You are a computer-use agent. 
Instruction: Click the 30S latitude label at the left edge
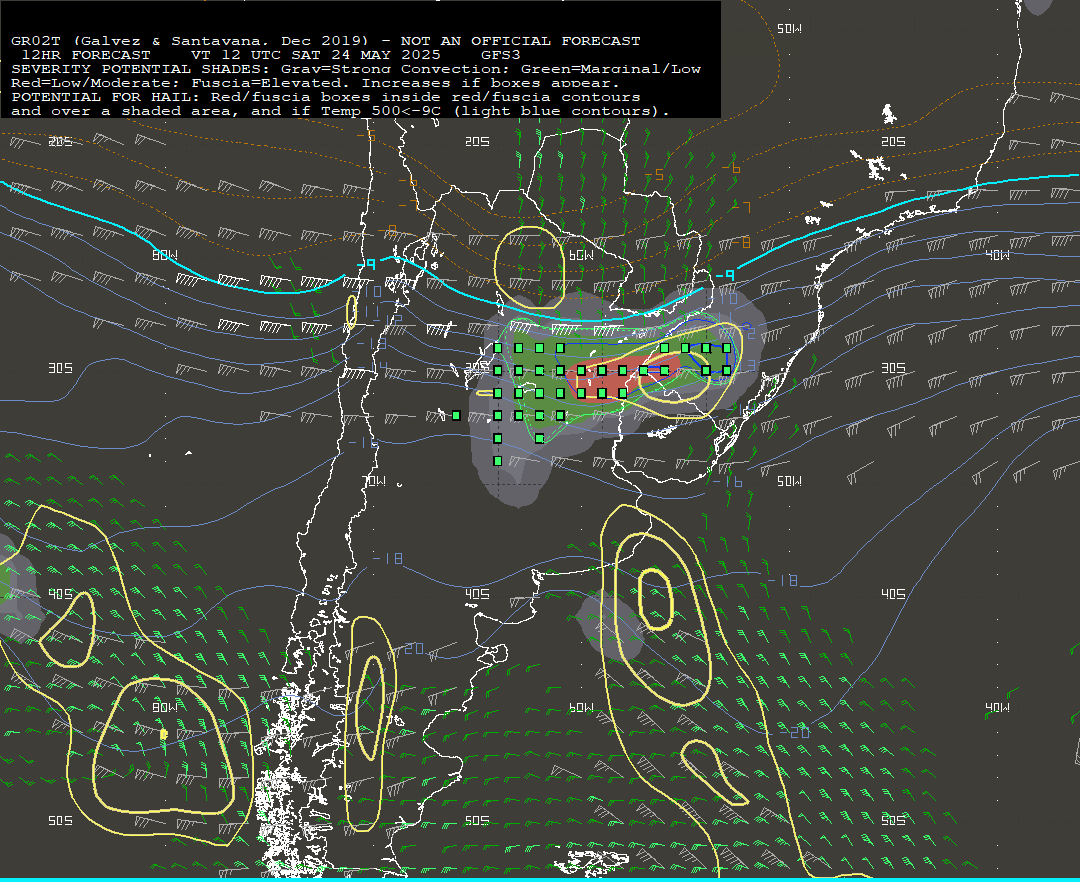[61, 368]
